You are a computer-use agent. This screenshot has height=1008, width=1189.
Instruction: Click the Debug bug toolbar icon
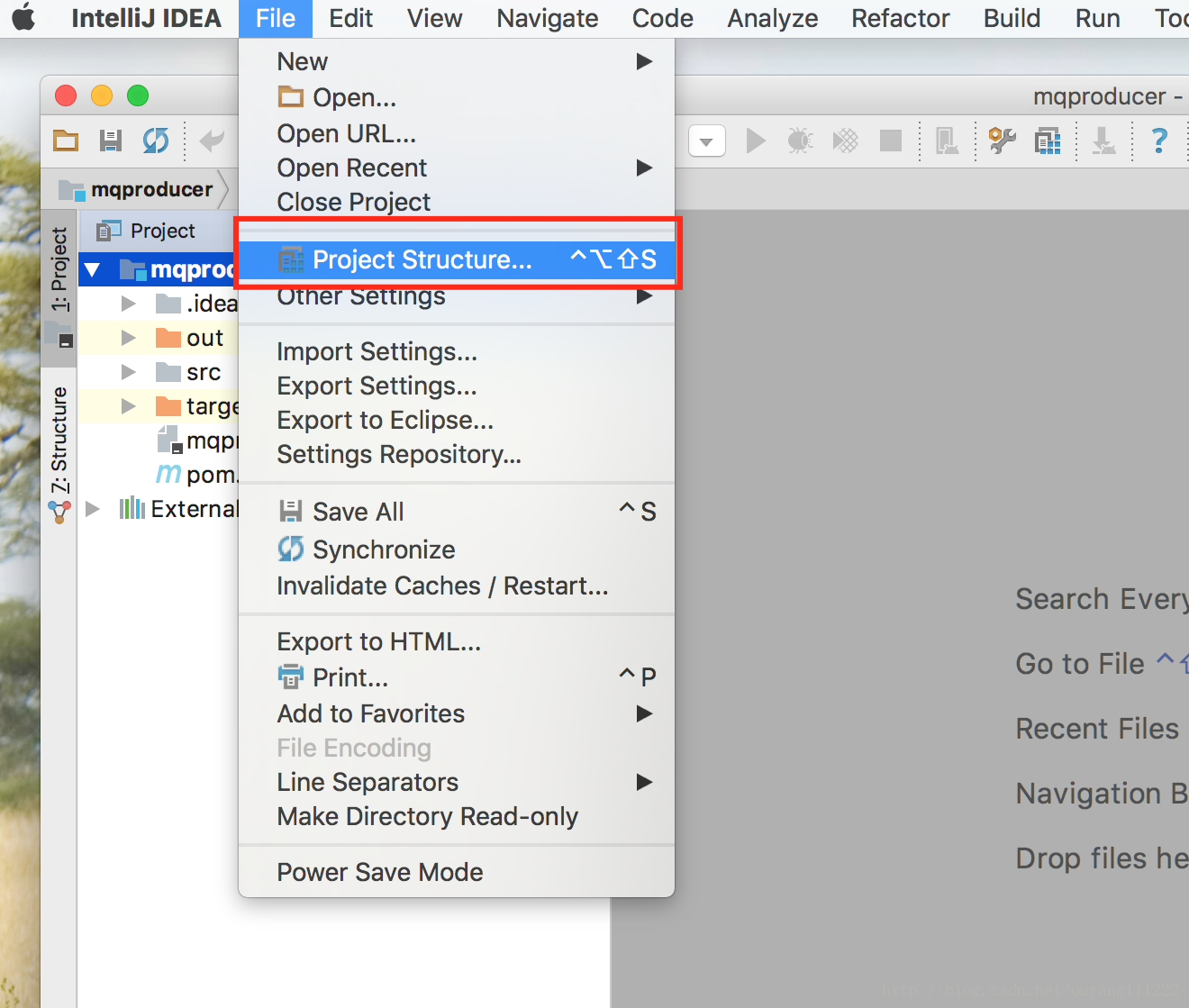pos(800,141)
